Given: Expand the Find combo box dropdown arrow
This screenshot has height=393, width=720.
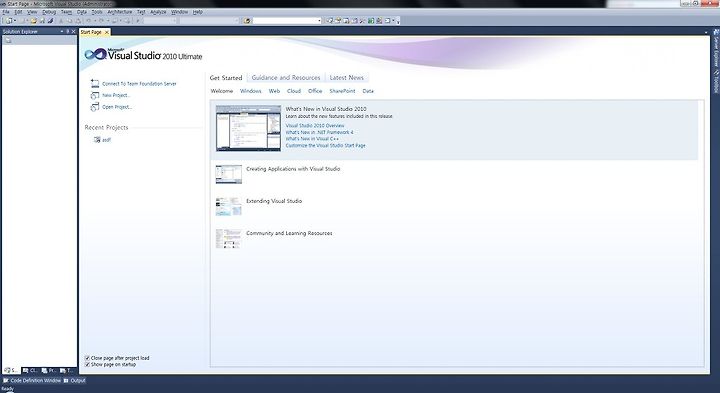Looking at the screenshot, I should [319, 21].
